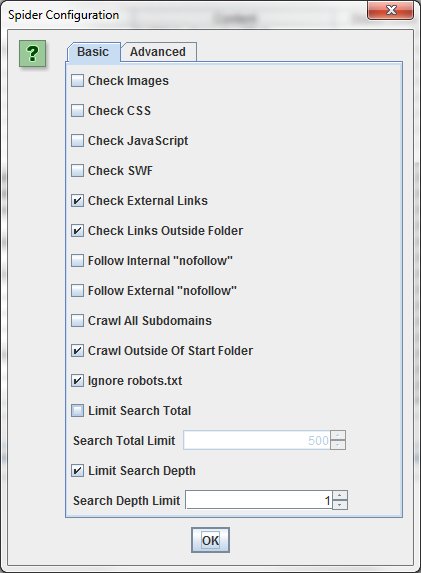Enable Crawl All Subdomains
421x573 pixels.
pos(77,320)
